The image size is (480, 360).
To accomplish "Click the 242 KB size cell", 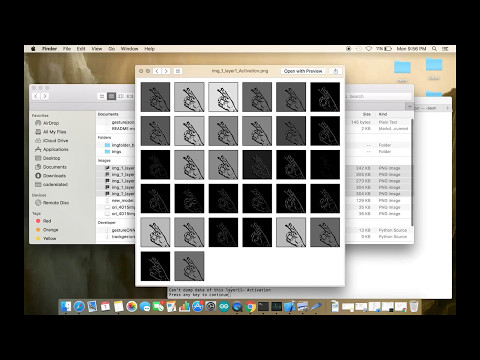I will point(363,168).
